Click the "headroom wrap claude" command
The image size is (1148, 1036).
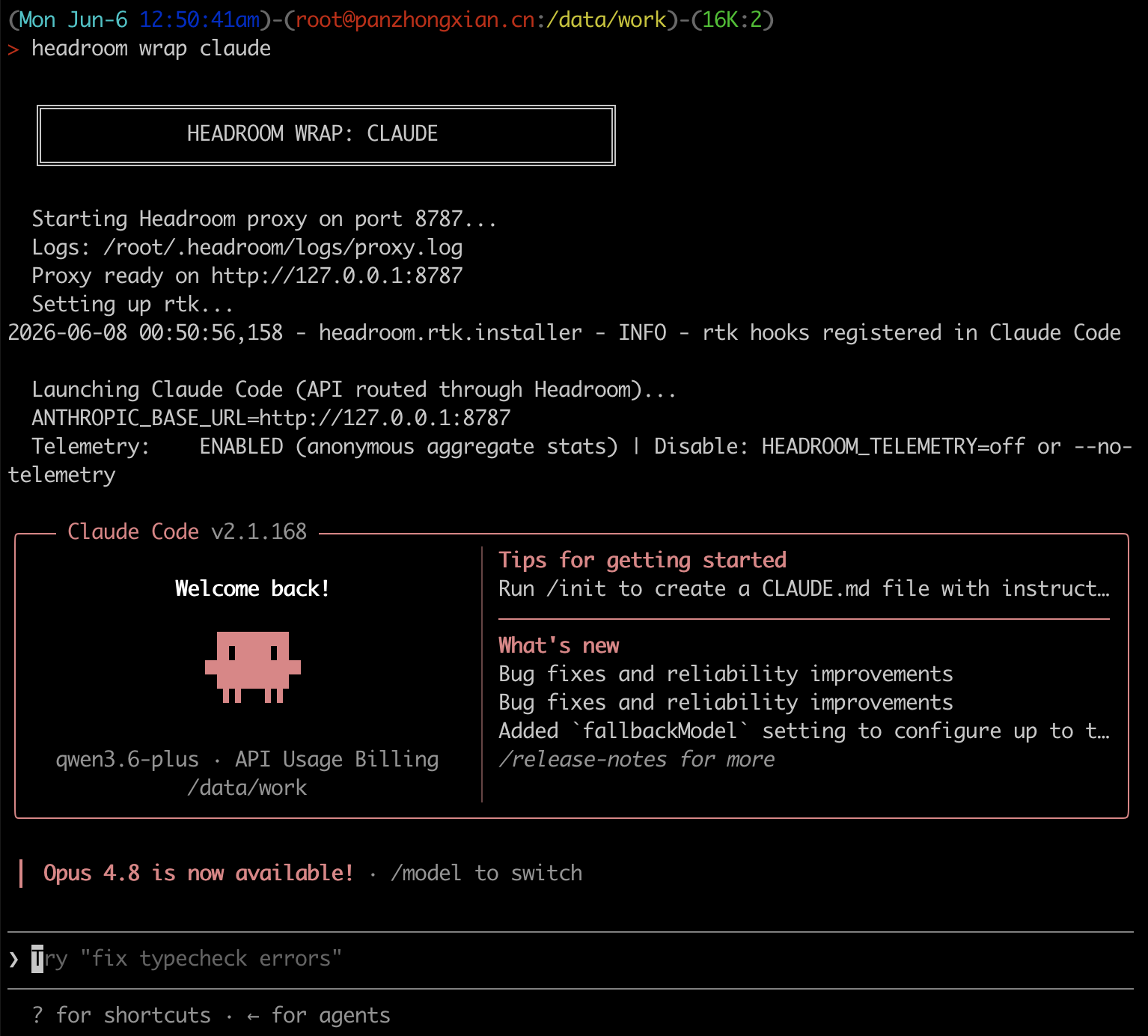(151, 49)
